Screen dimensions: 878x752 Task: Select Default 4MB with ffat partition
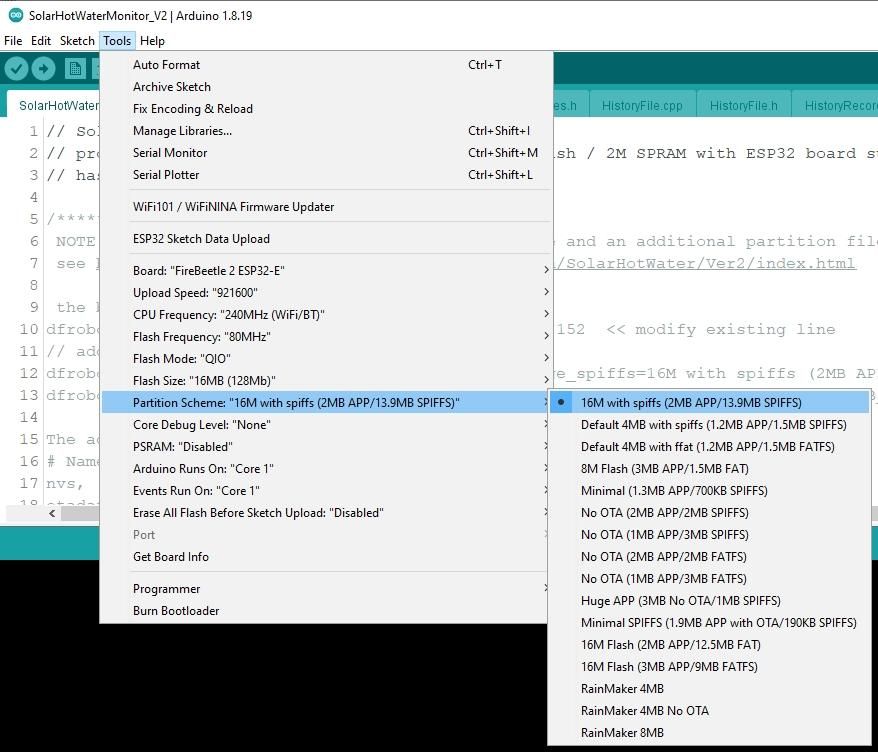point(709,447)
